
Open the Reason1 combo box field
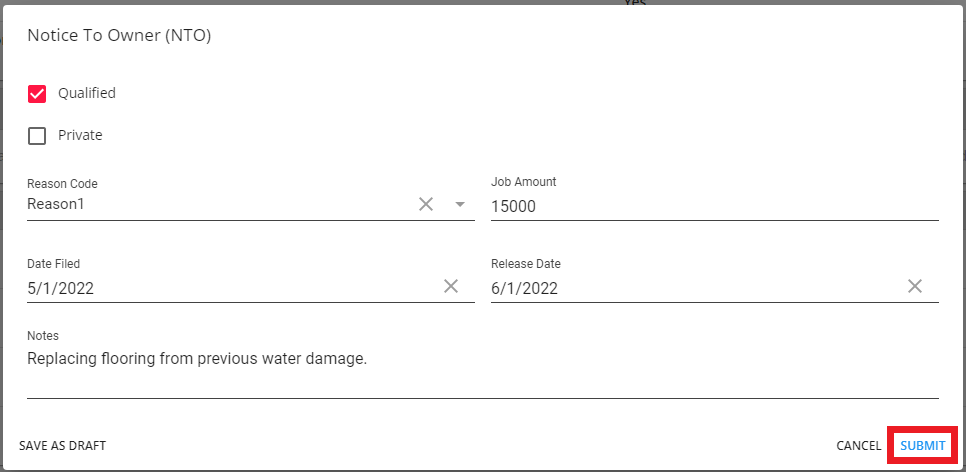[x=215, y=205]
